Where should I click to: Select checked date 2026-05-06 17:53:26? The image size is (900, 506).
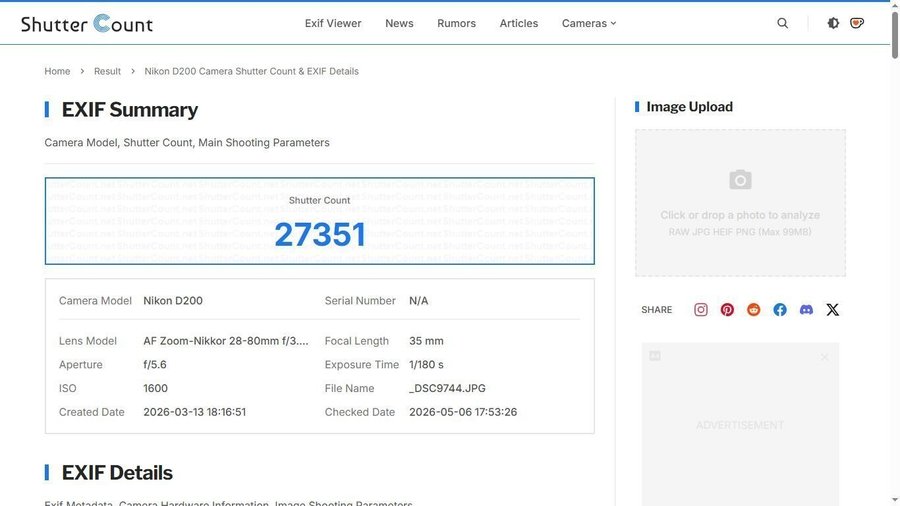(x=463, y=412)
